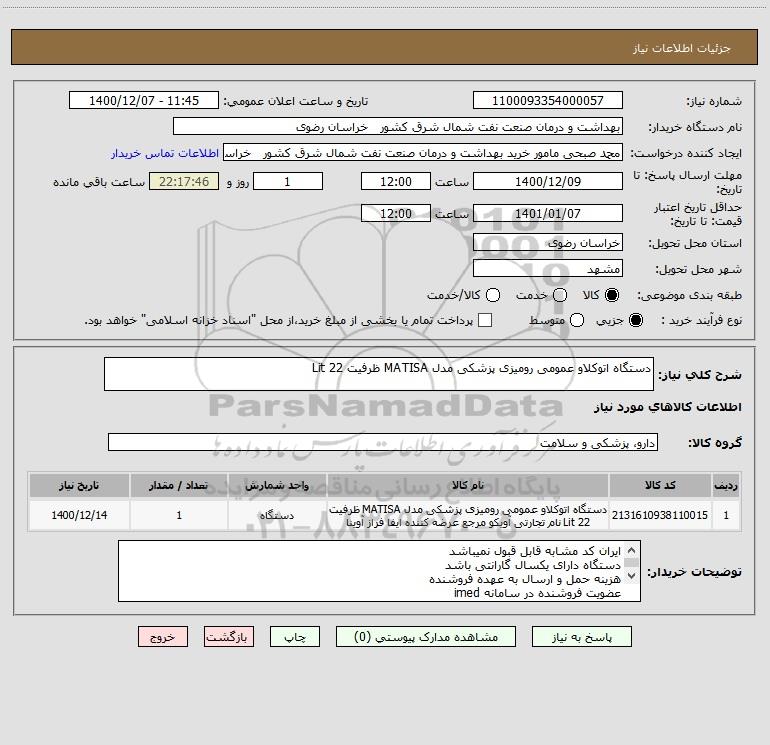Click the goods group field دارو، پزشکی و سلامت

[383, 442]
